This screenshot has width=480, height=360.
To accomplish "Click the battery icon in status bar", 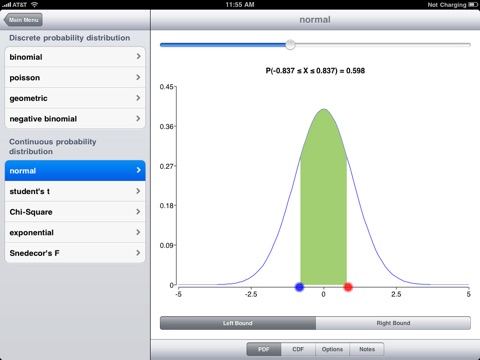I will tap(473, 5).
